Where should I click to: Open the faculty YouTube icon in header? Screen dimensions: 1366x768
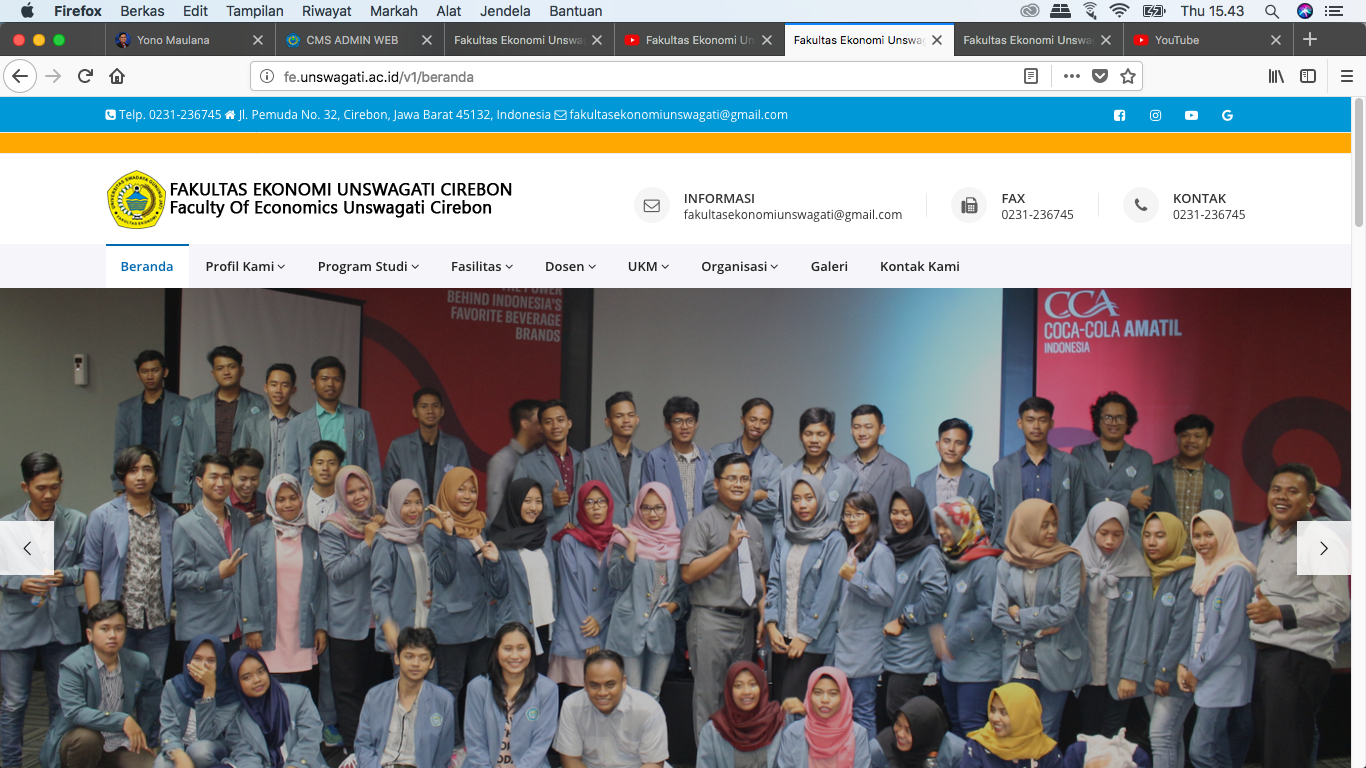(1191, 115)
